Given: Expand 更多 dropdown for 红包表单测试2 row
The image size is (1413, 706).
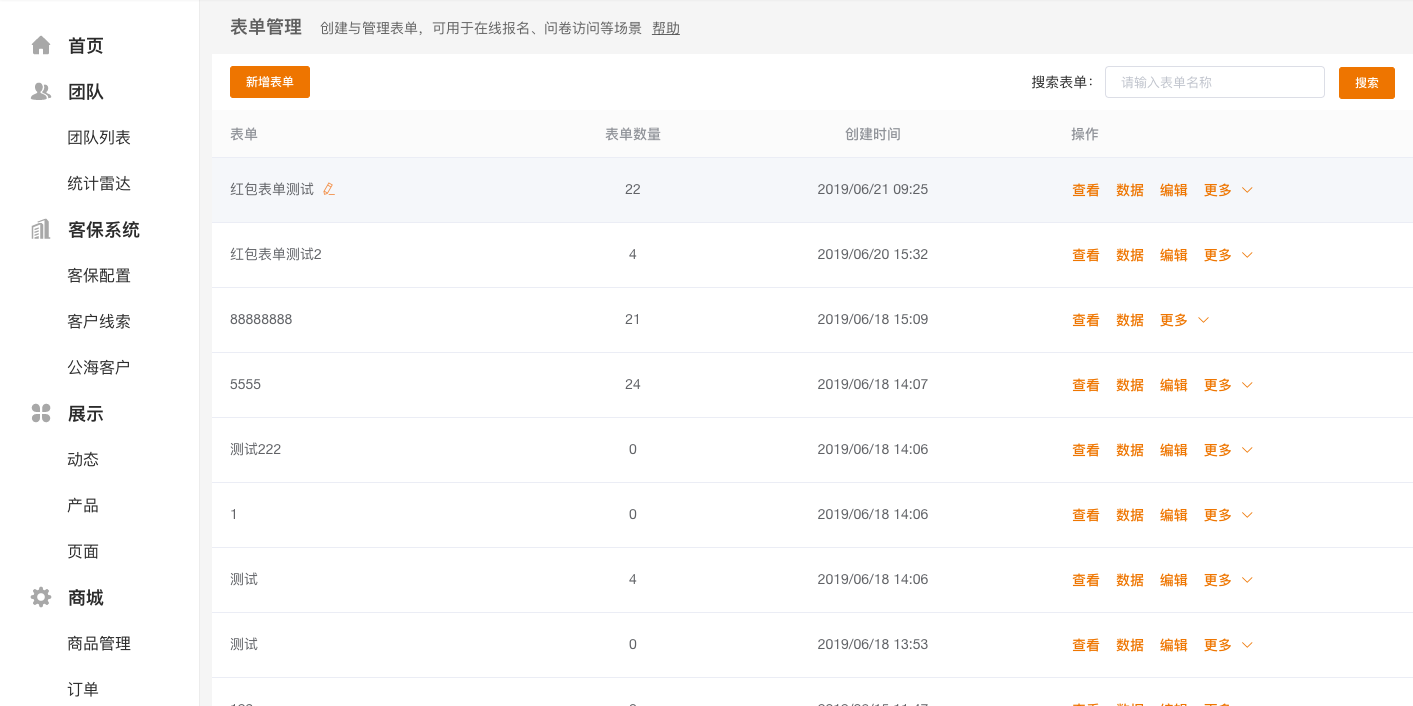Looking at the screenshot, I should (1228, 255).
